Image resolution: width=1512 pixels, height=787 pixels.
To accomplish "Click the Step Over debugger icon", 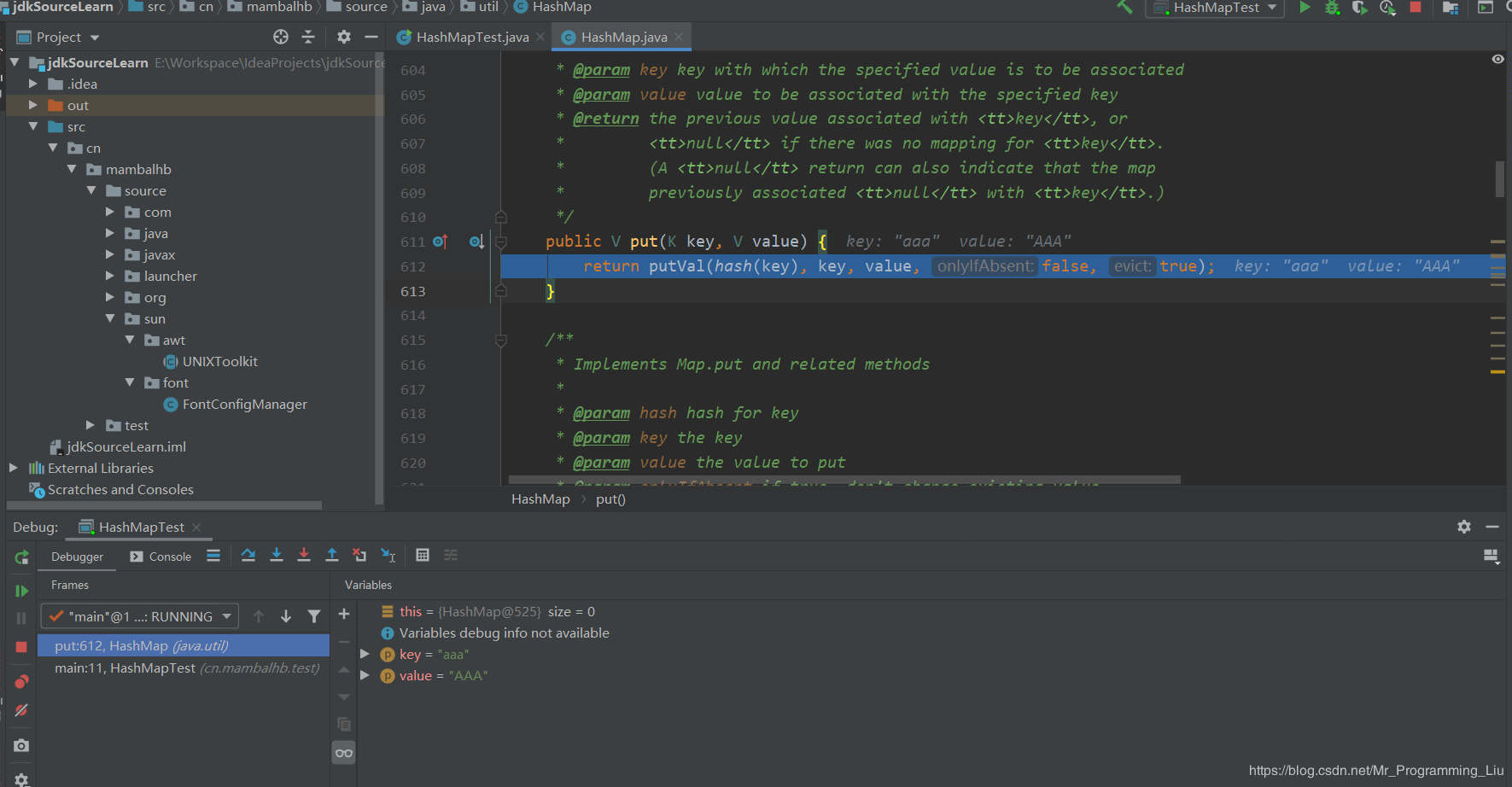I will pos(248,556).
